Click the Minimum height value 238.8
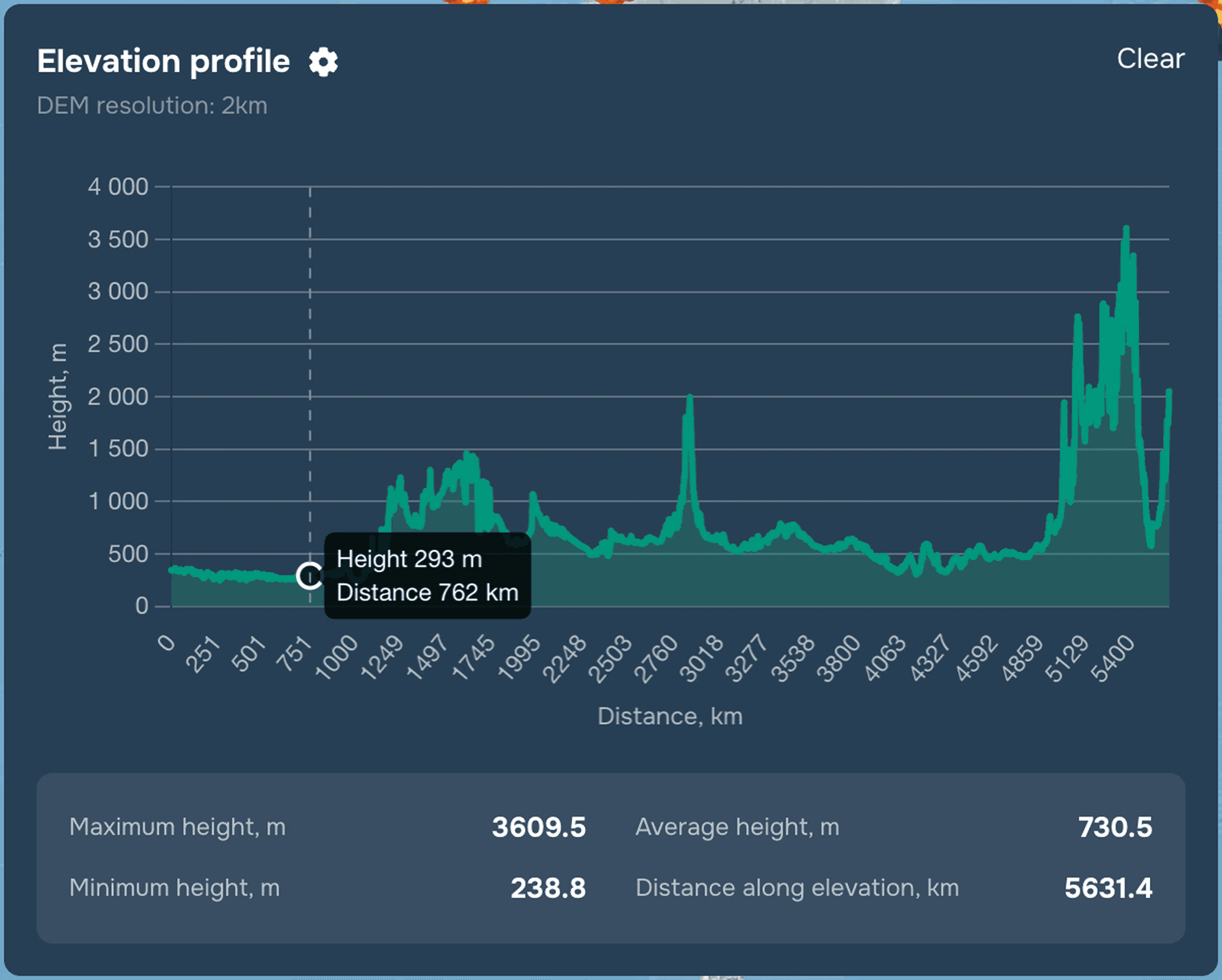 [548, 888]
